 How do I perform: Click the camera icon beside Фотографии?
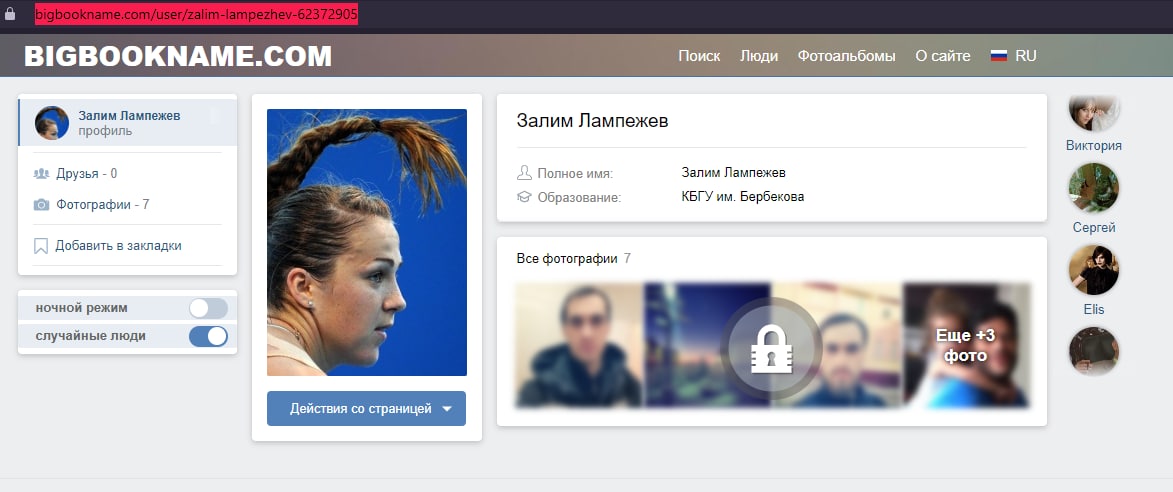tap(41, 204)
